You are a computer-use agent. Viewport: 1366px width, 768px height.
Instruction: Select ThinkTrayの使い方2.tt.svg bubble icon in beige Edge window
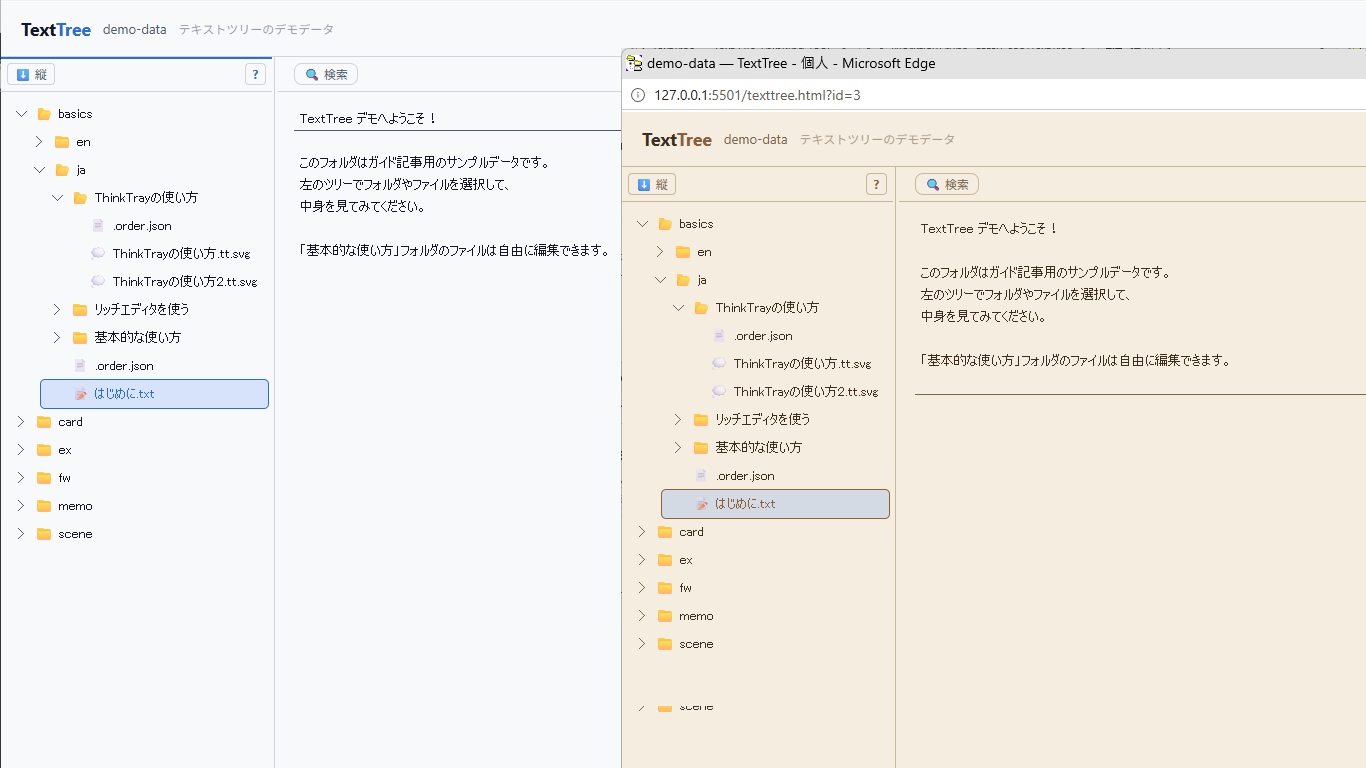tap(719, 392)
